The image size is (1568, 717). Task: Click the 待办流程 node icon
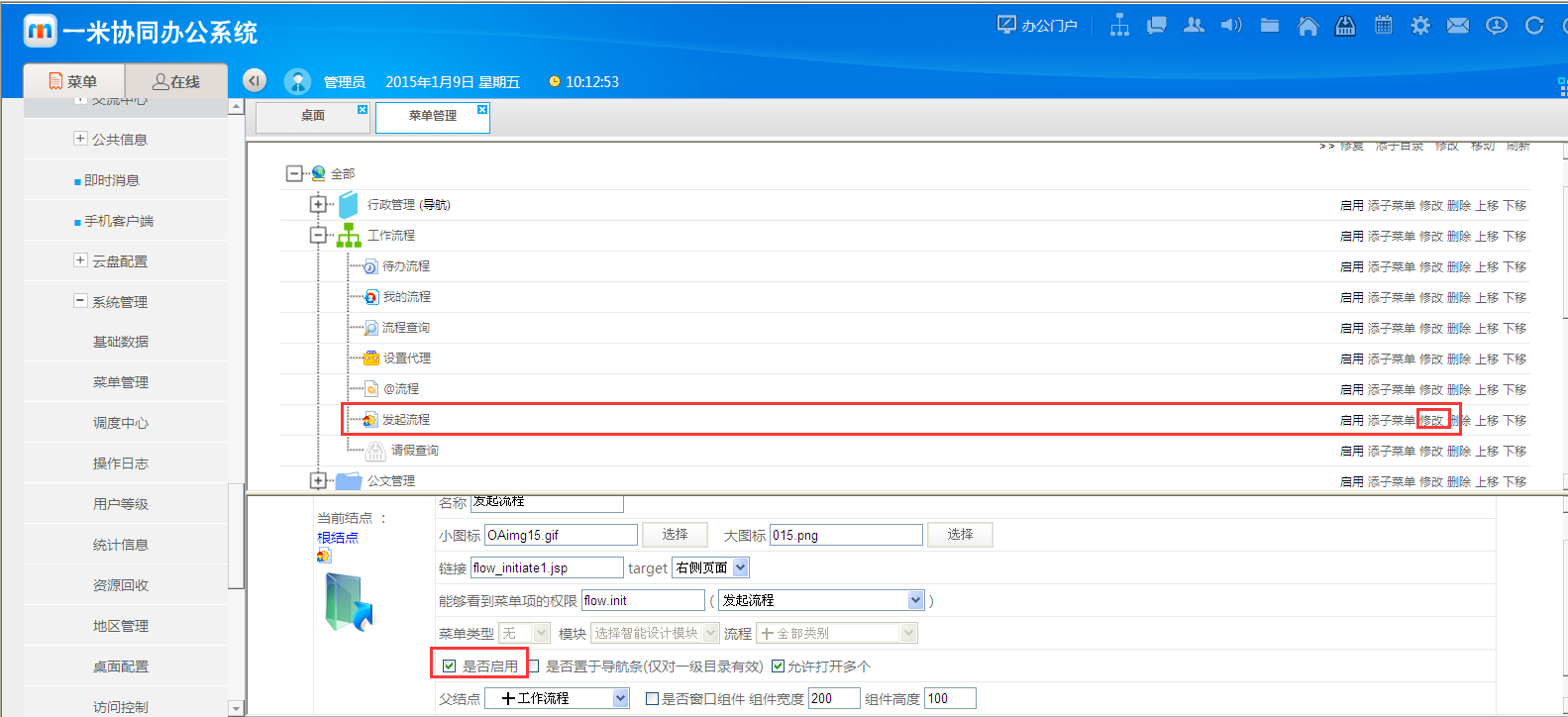[x=370, y=266]
